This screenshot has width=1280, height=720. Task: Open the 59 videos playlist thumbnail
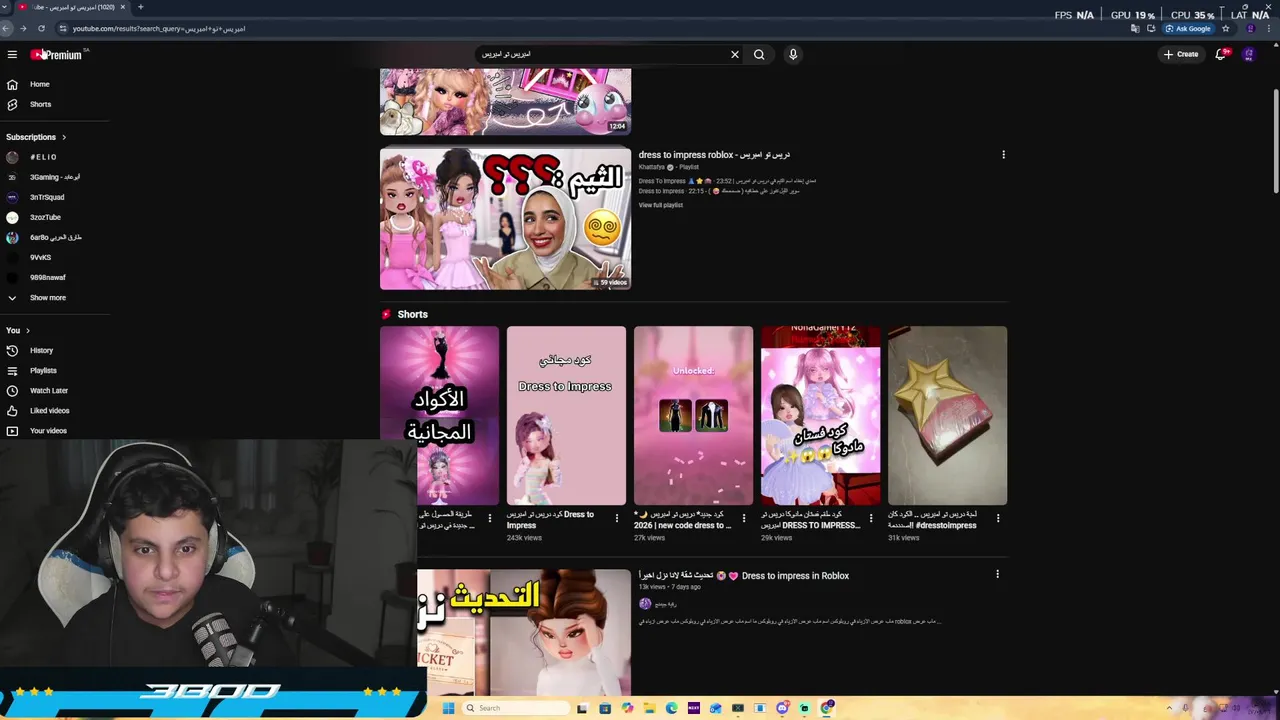pyautogui.click(x=505, y=218)
